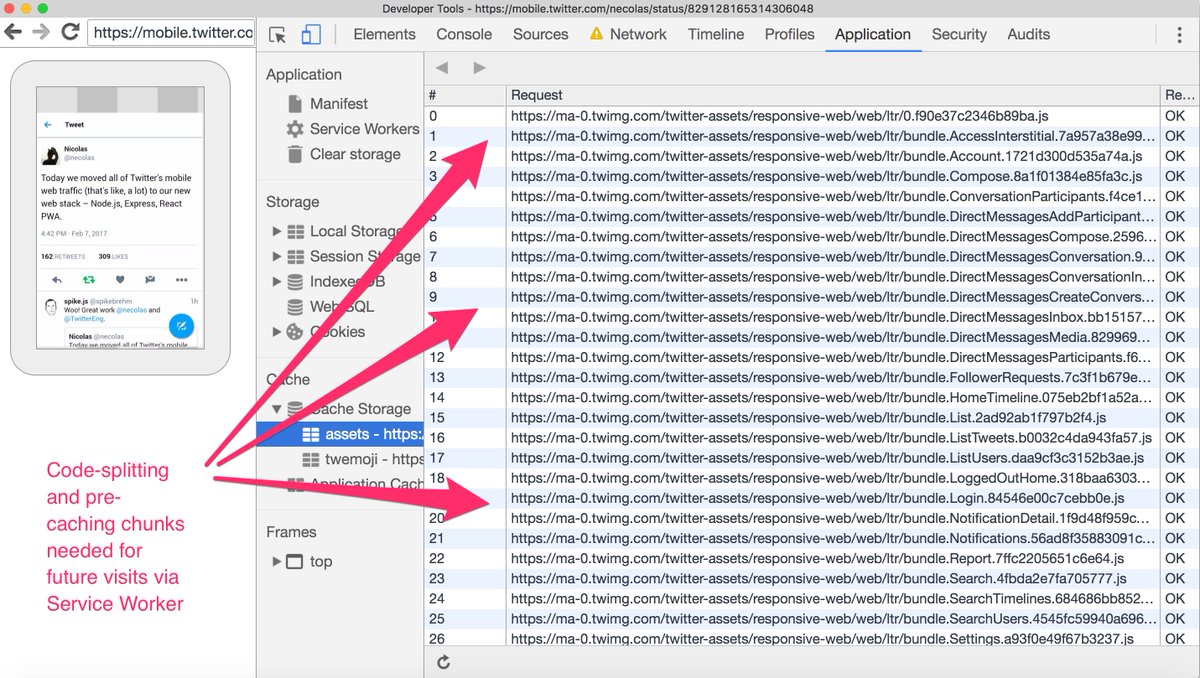Click the next page arrow above the table
The height and width of the screenshot is (678, 1200).
click(479, 68)
